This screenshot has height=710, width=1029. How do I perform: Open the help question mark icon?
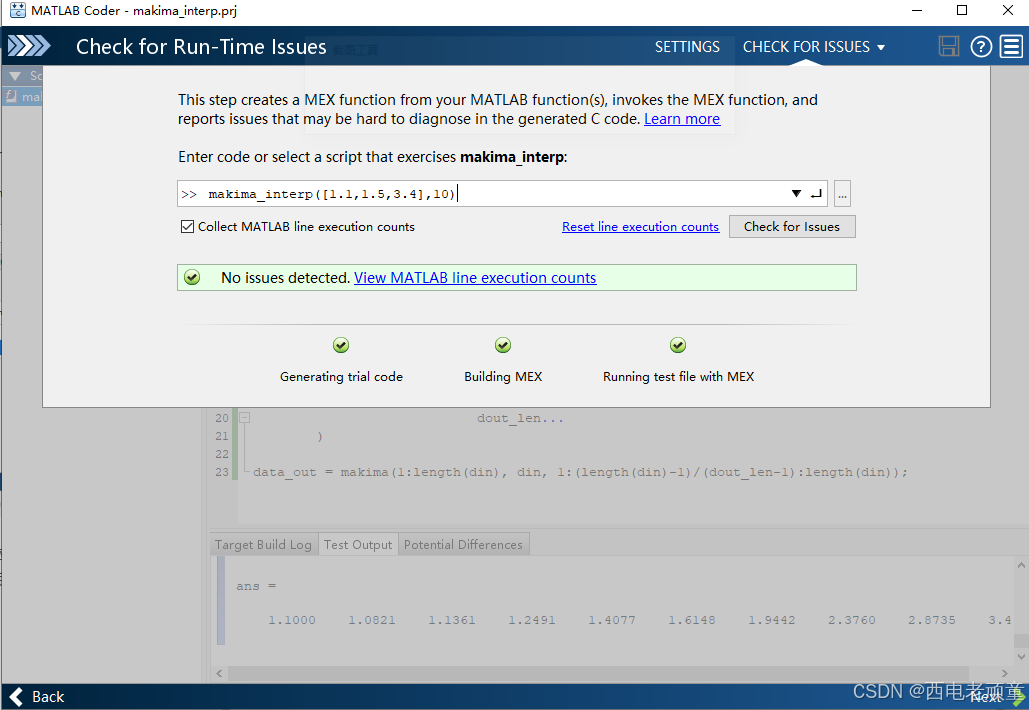tap(981, 47)
